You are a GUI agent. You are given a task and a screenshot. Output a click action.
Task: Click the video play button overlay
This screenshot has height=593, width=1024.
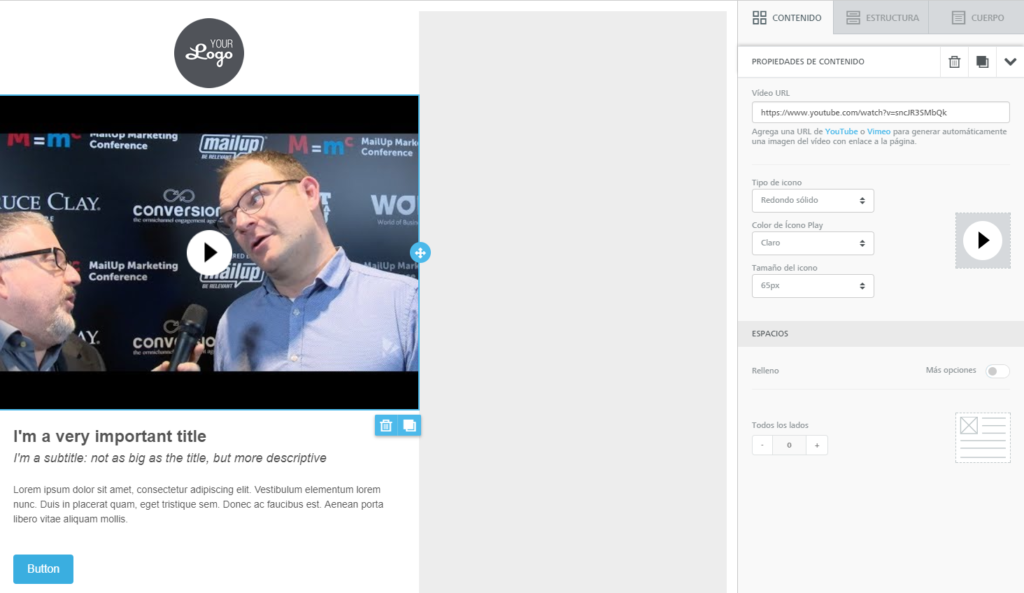[x=209, y=252]
